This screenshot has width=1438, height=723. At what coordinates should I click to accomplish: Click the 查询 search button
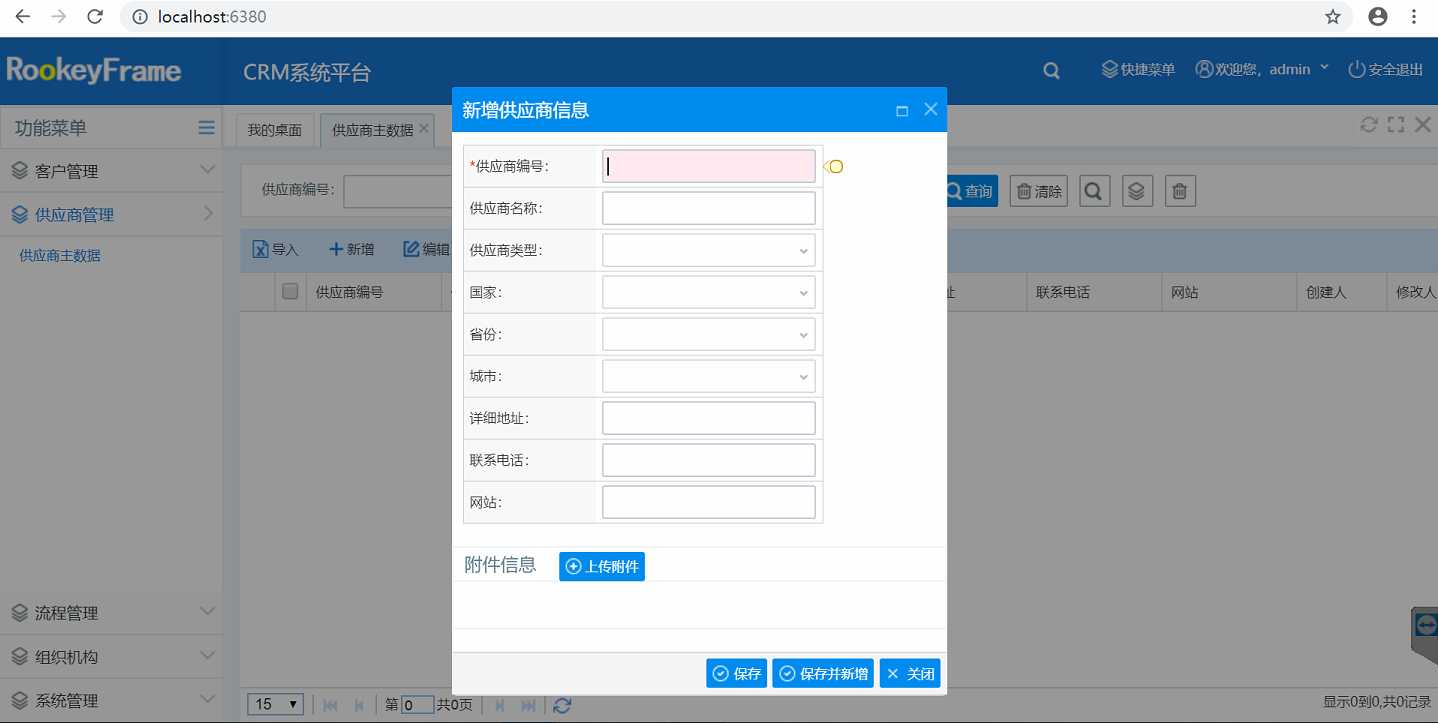pos(970,191)
